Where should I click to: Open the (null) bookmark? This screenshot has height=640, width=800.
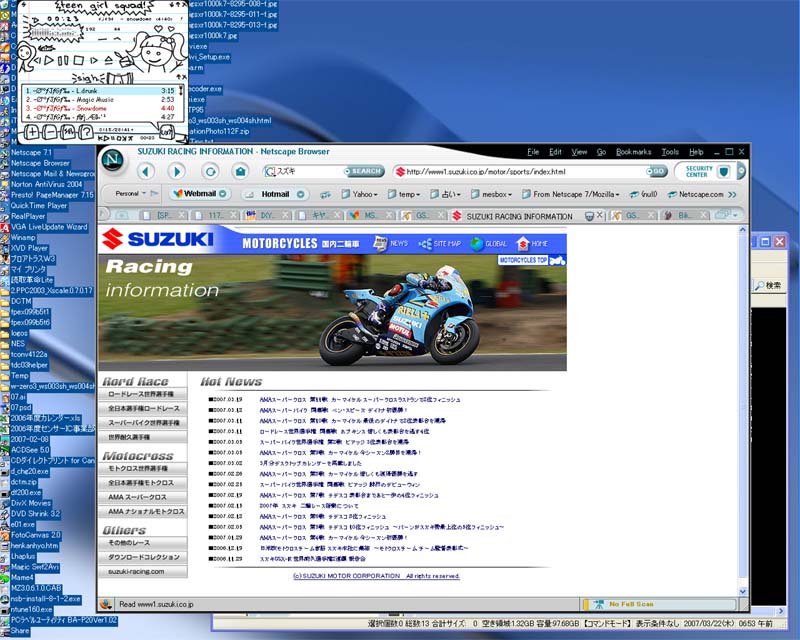(x=643, y=194)
